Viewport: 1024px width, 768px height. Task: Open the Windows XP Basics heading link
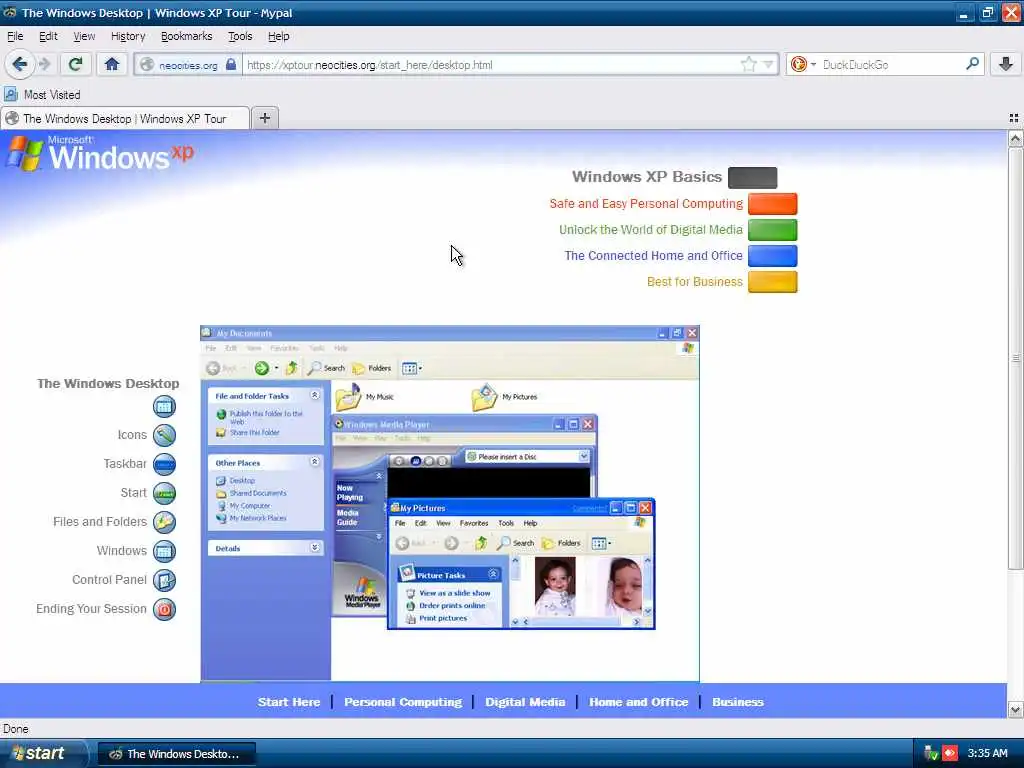click(x=647, y=177)
